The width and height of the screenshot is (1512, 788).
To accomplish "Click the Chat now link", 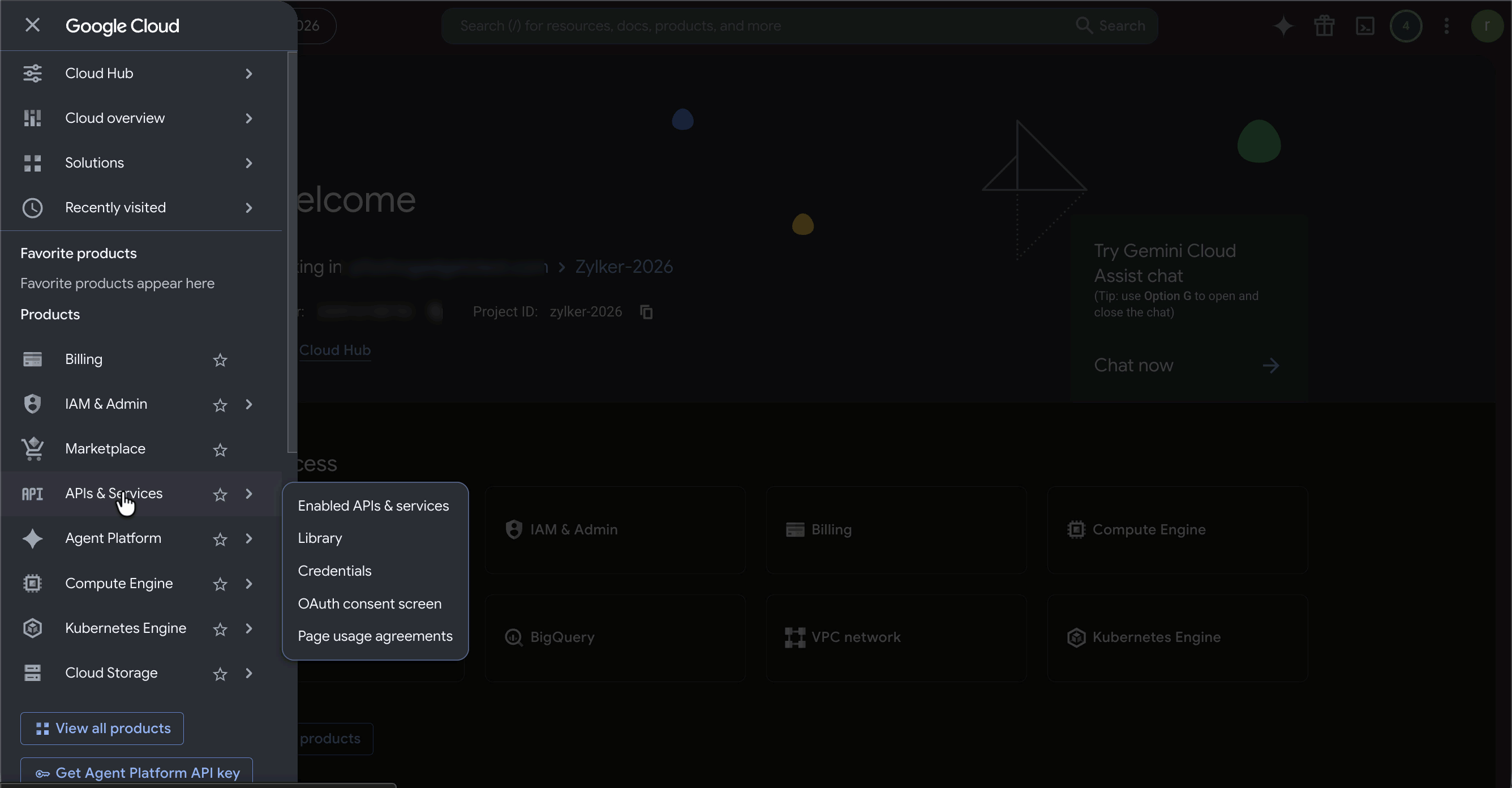I will tap(1186, 365).
